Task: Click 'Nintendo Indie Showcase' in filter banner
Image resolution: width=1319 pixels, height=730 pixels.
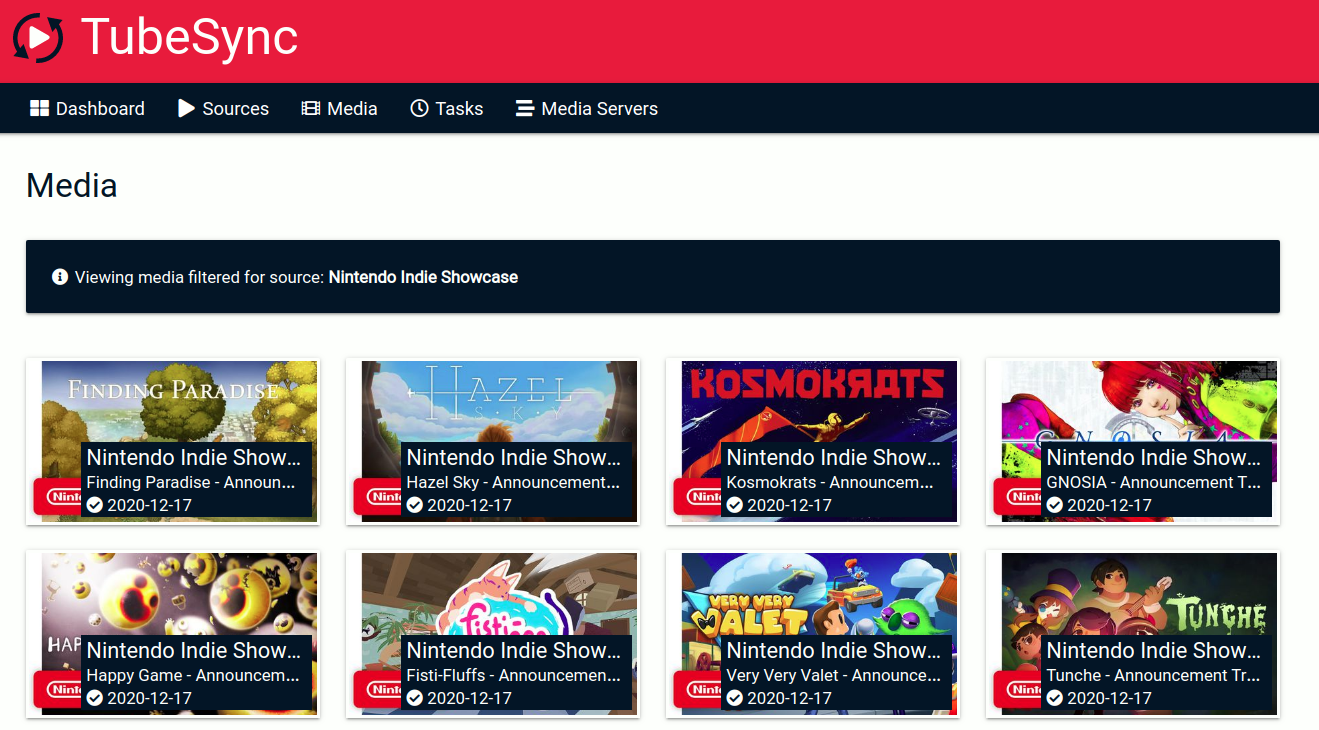Action: [x=423, y=277]
